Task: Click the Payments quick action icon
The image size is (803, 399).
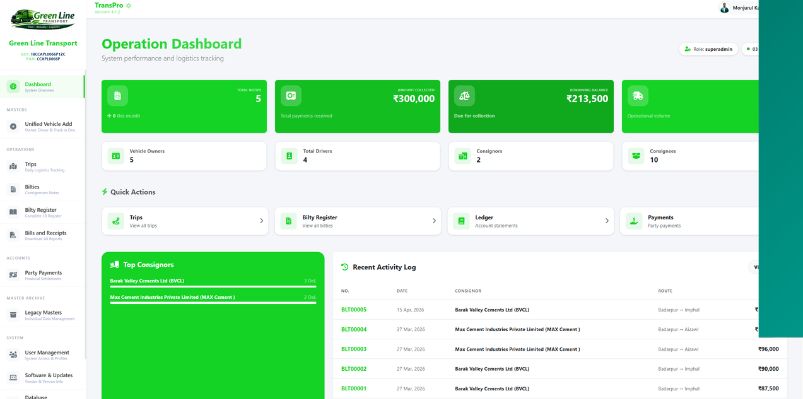Action: (x=634, y=221)
